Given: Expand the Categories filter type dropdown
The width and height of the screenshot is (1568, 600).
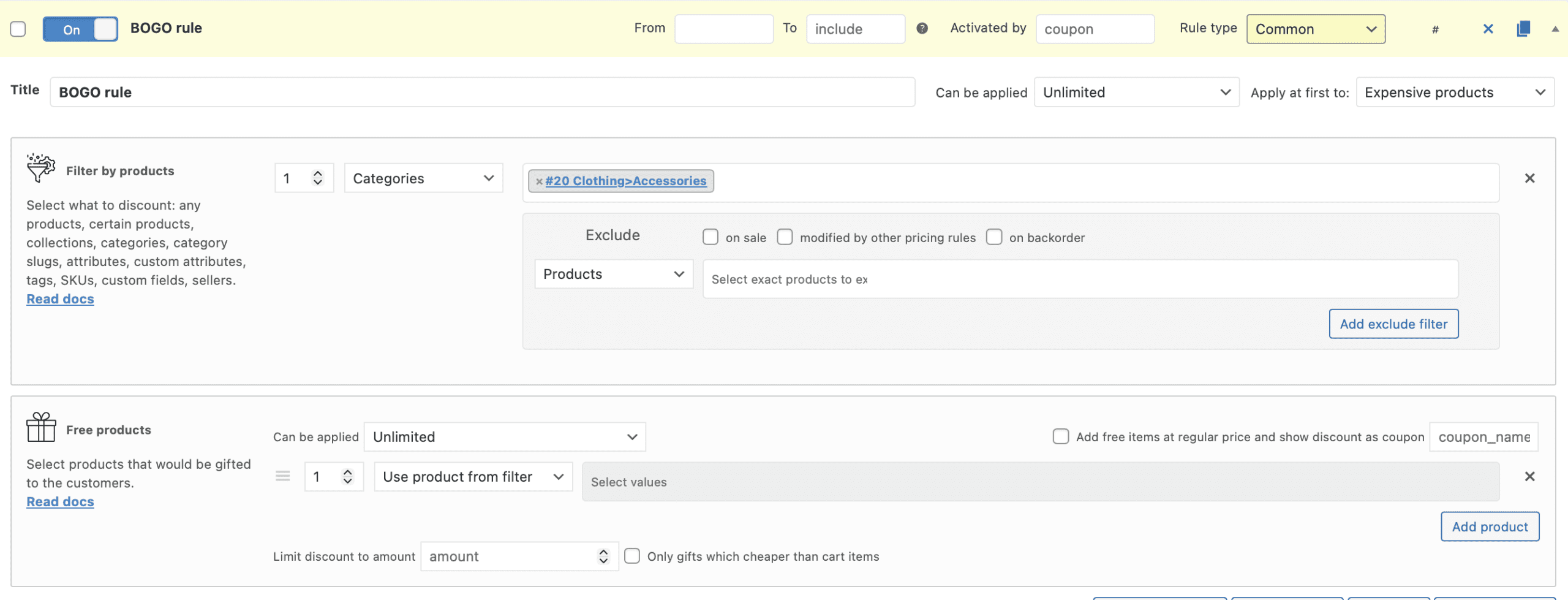Looking at the screenshot, I should tap(423, 178).
